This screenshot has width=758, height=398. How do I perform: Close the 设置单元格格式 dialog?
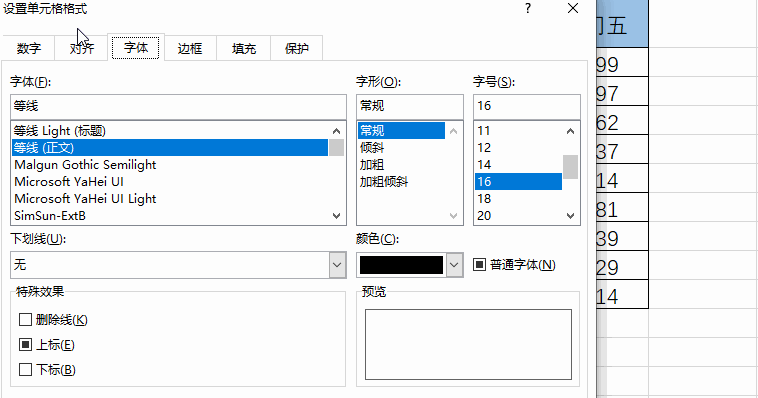pos(573,8)
